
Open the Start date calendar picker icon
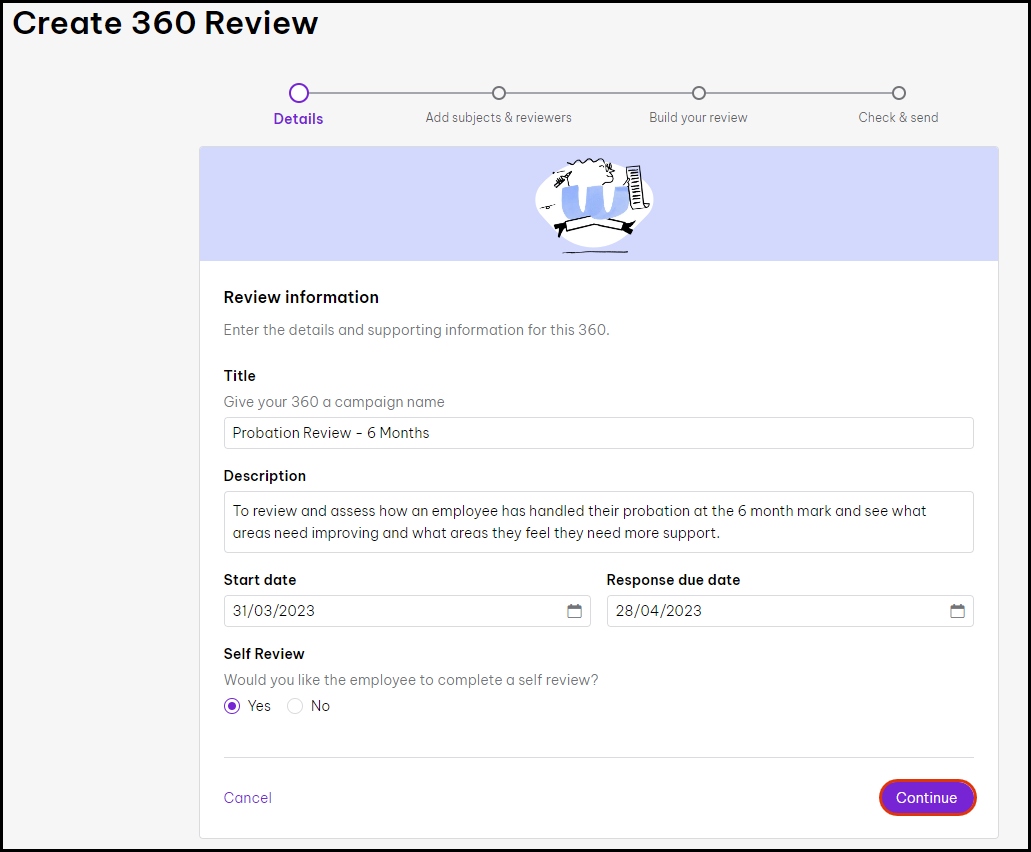(574, 611)
